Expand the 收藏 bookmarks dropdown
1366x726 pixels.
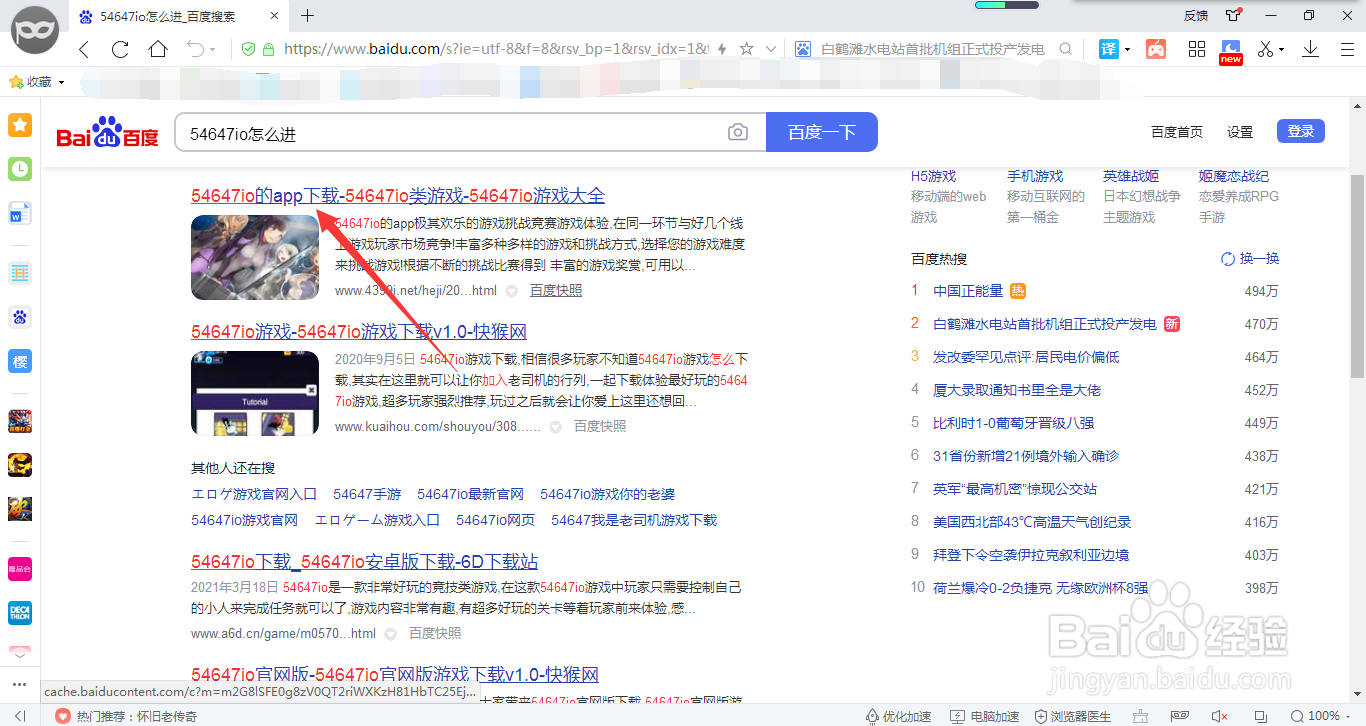(61, 82)
